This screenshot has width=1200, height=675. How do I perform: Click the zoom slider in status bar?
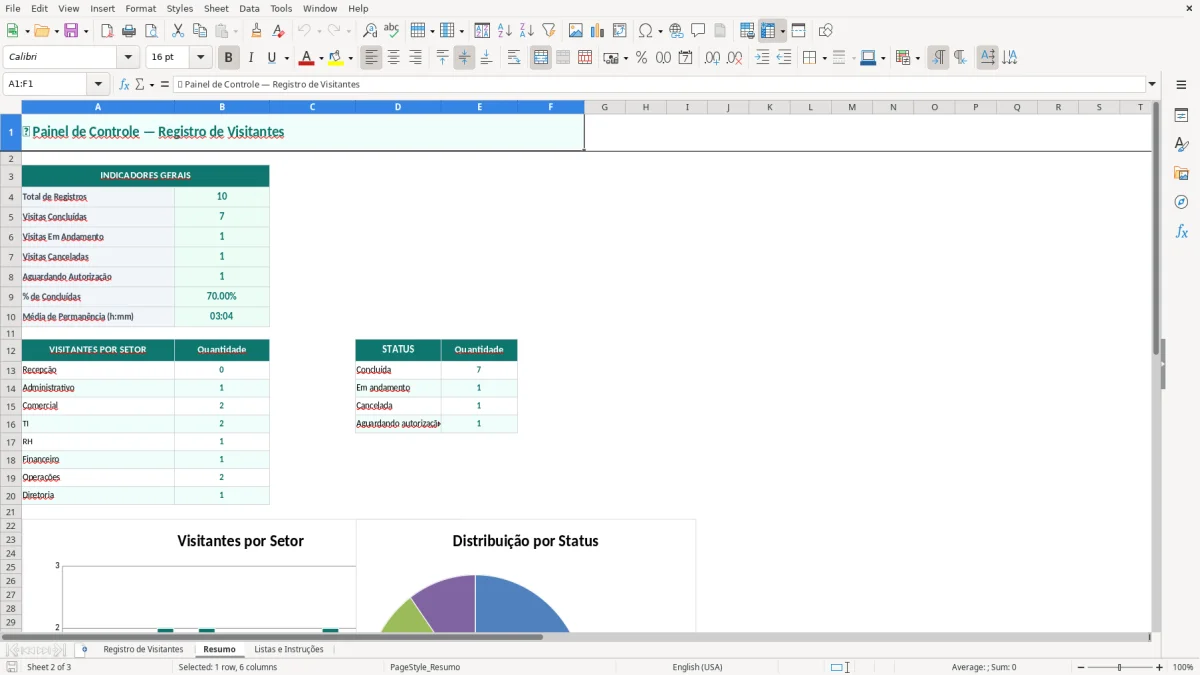coord(1120,667)
